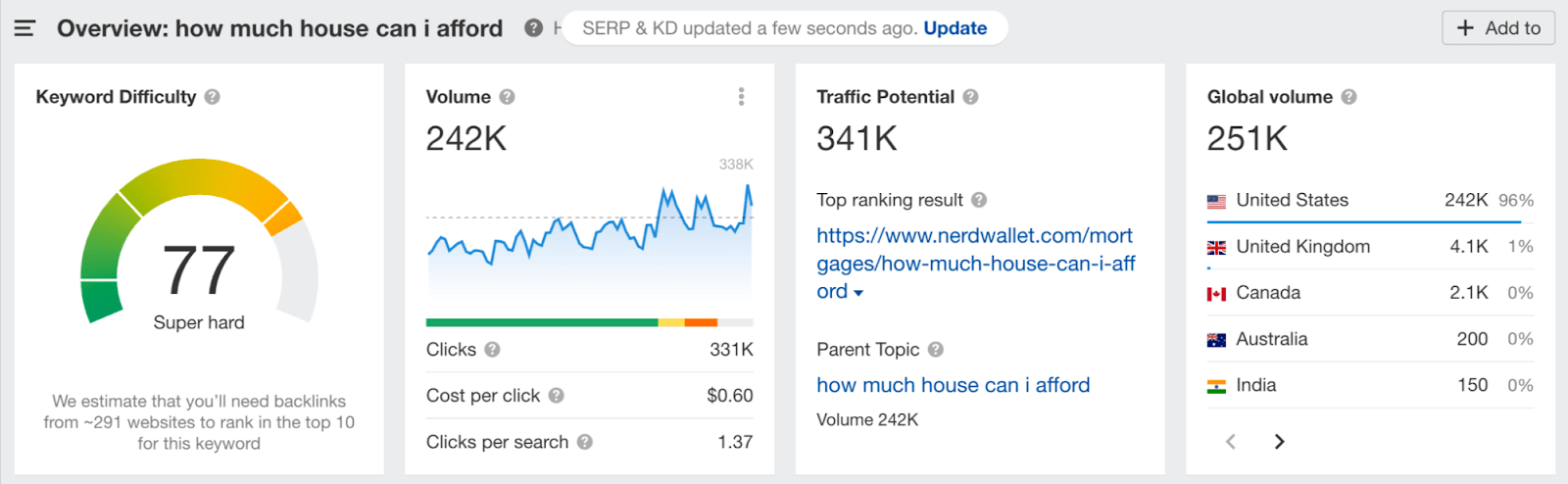The height and width of the screenshot is (484, 1568).
Task: Open the nerdwallet top ranking result link
Action: 976,264
